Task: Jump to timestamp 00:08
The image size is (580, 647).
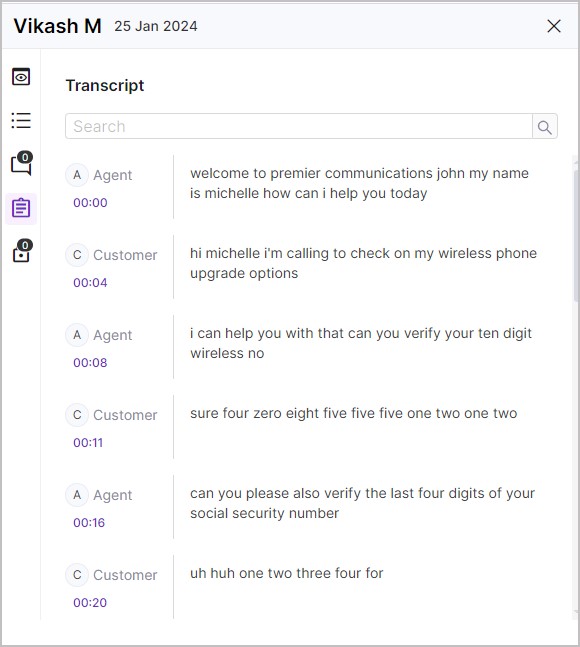Action: (x=90, y=363)
